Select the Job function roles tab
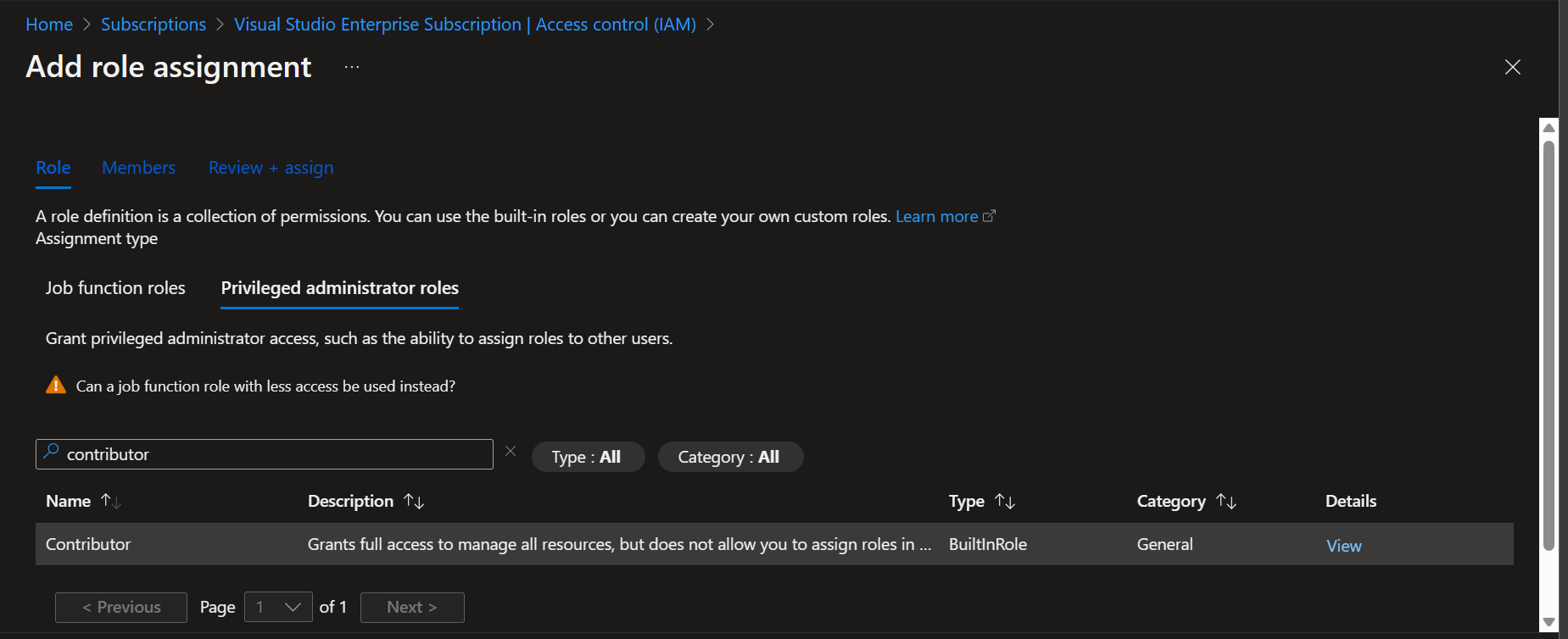This screenshot has width=1568, height=639. 115,288
